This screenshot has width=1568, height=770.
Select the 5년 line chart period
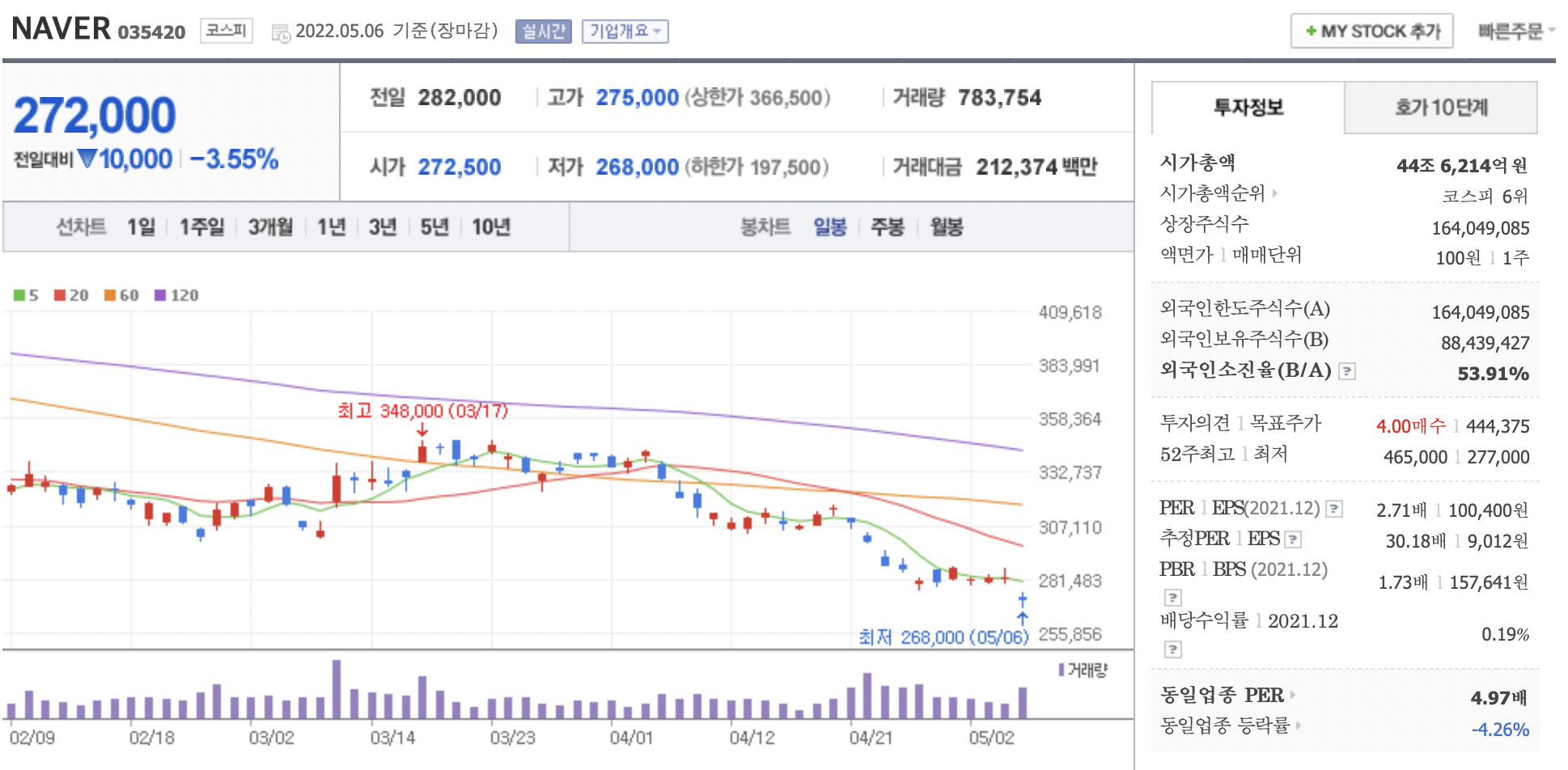click(434, 226)
